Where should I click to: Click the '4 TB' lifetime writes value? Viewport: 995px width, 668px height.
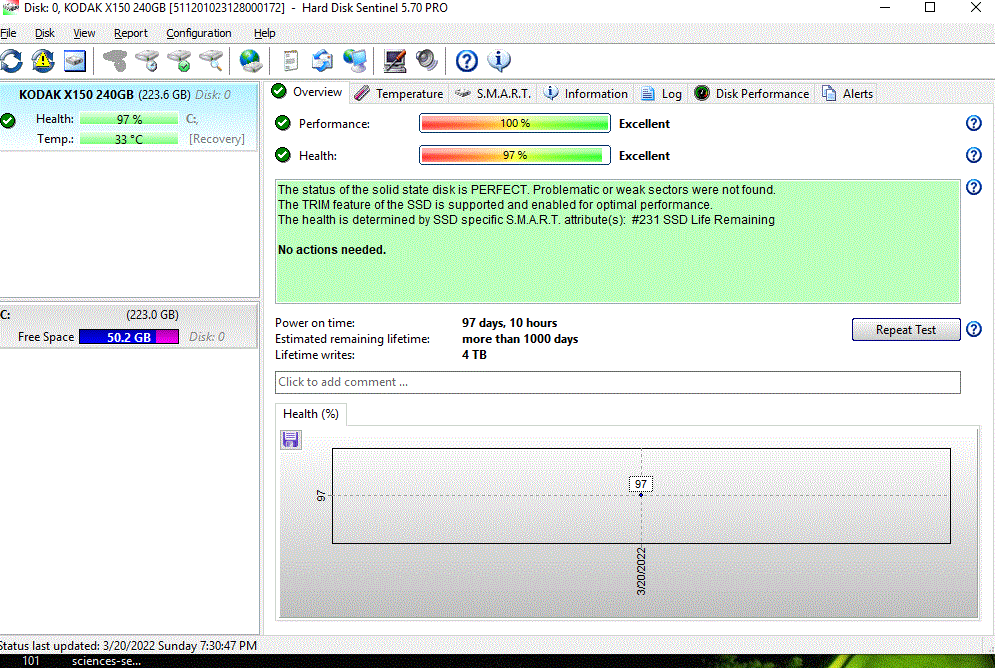point(474,355)
